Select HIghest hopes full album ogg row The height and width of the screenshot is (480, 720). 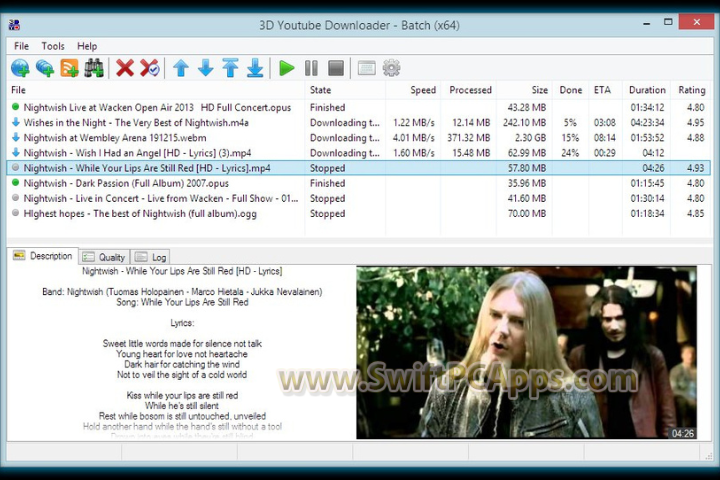point(359,214)
